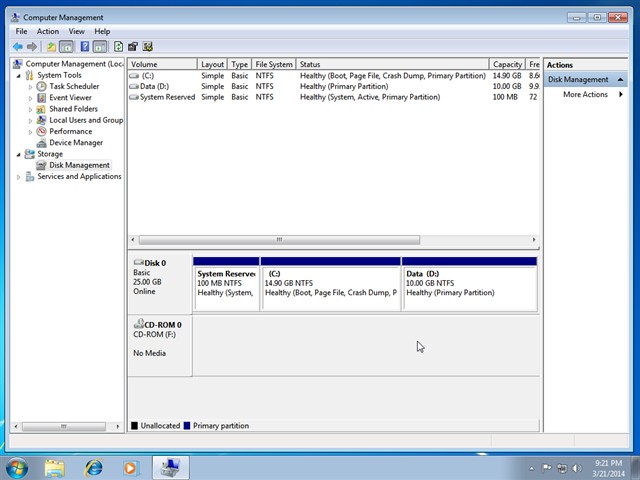Collapse the System Tools tree node
This screenshot has height=480, width=640.
pyautogui.click(x=18, y=76)
